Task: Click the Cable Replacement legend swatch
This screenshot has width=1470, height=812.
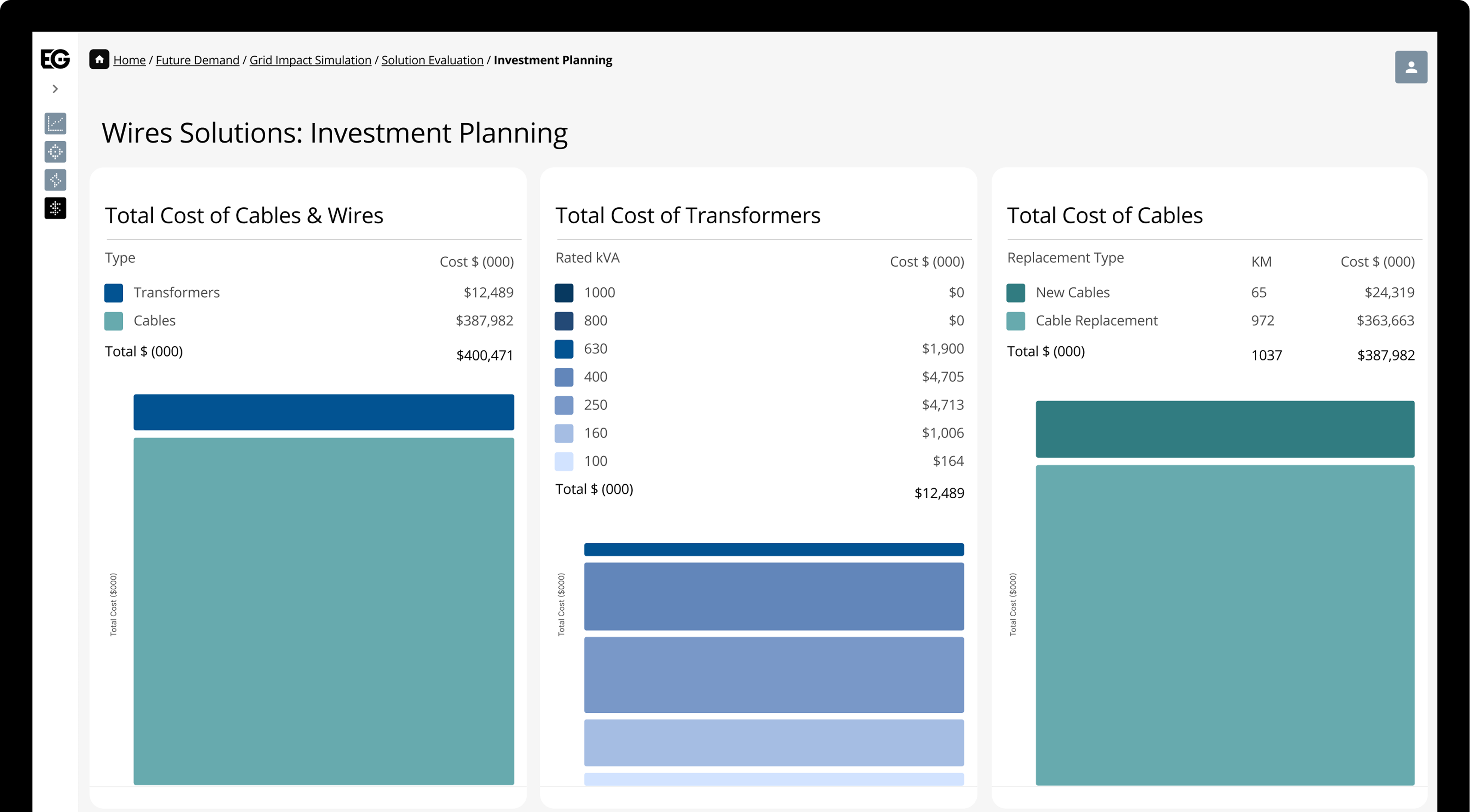Action: coord(1015,321)
